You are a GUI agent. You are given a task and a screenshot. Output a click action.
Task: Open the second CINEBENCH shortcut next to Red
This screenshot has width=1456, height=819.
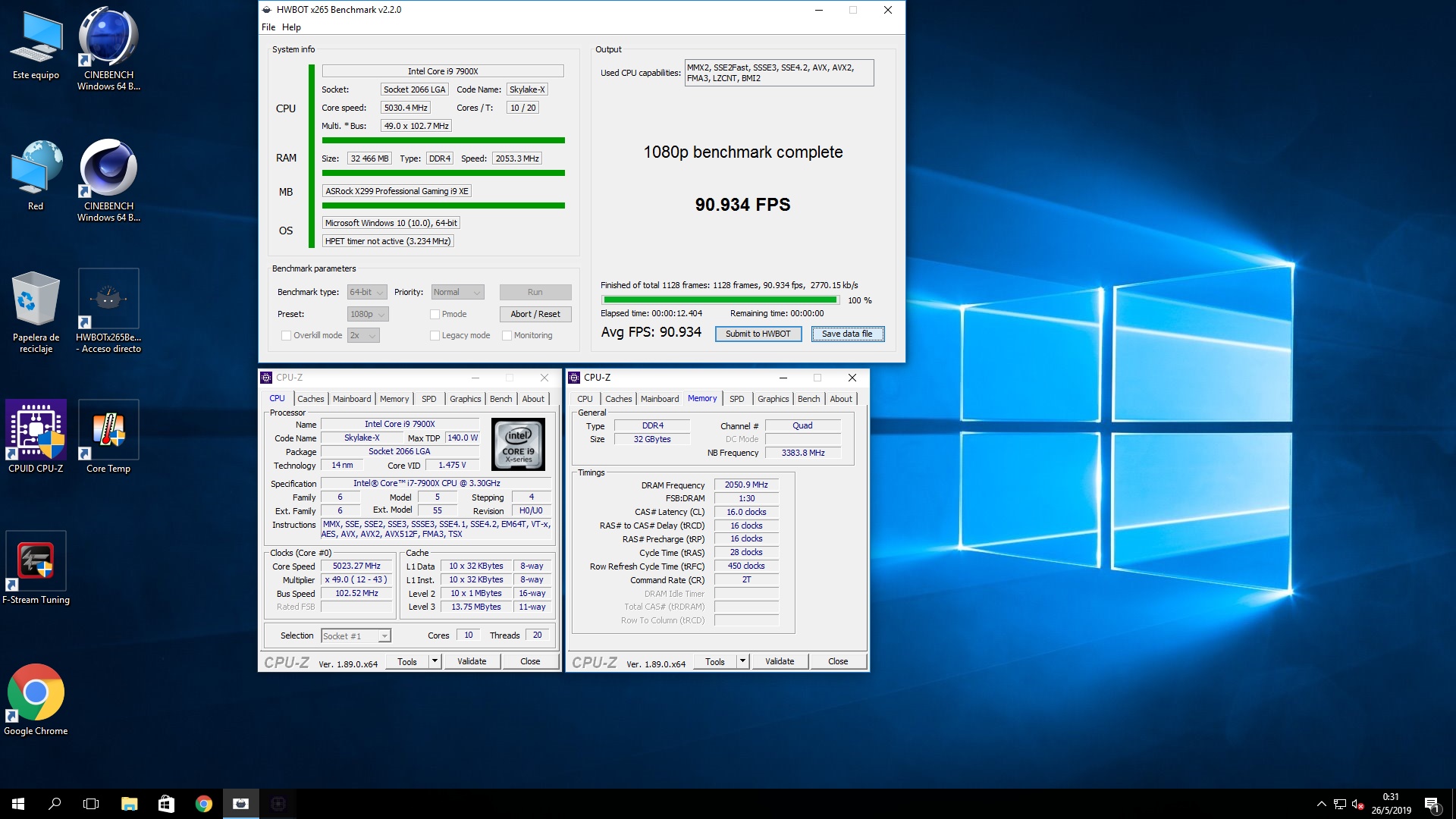(x=108, y=180)
